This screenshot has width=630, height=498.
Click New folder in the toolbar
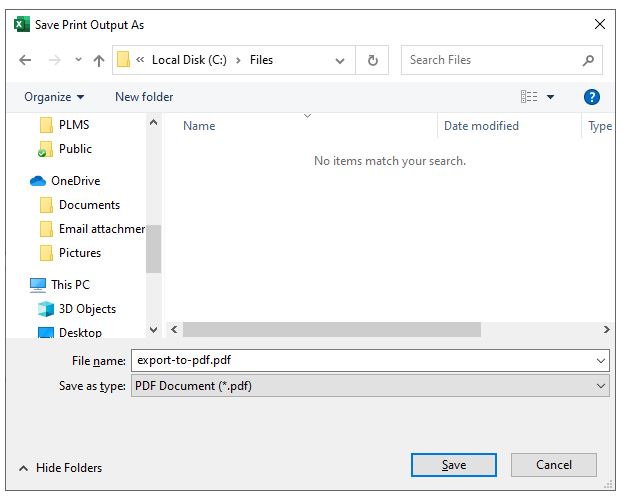click(x=144, y=97)
